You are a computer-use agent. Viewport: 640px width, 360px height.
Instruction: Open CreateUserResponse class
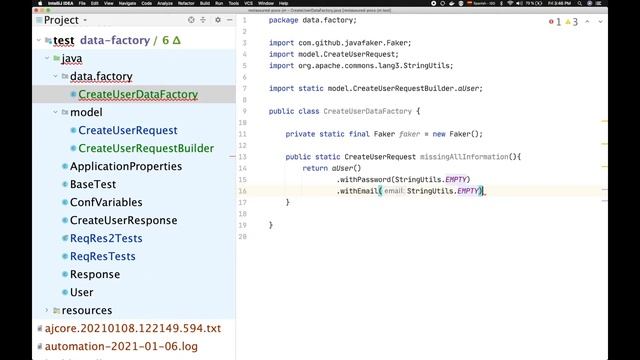(123, 220)
